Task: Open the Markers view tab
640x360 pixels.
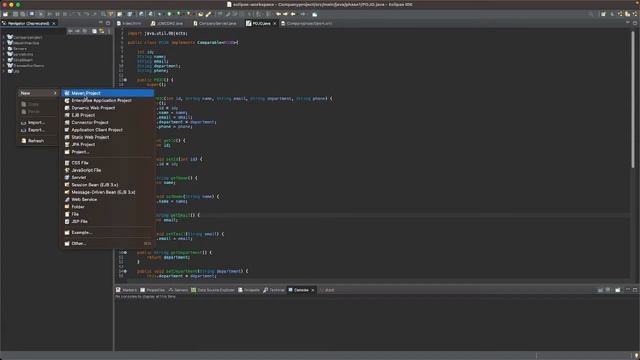Action: [x=127, y=290]
